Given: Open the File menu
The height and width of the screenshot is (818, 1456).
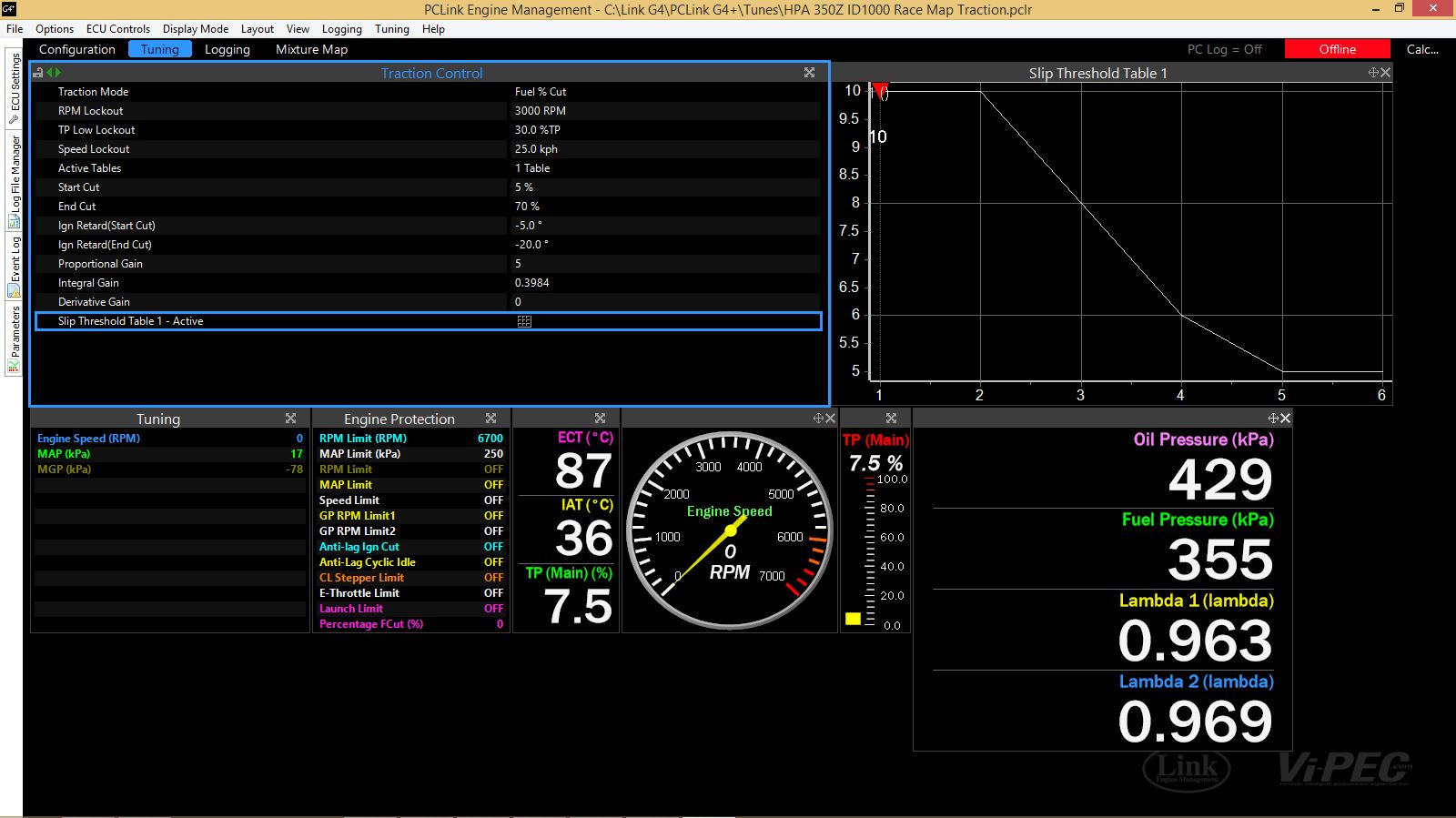Looking at the screenshot, I should (x=15, y=29).
